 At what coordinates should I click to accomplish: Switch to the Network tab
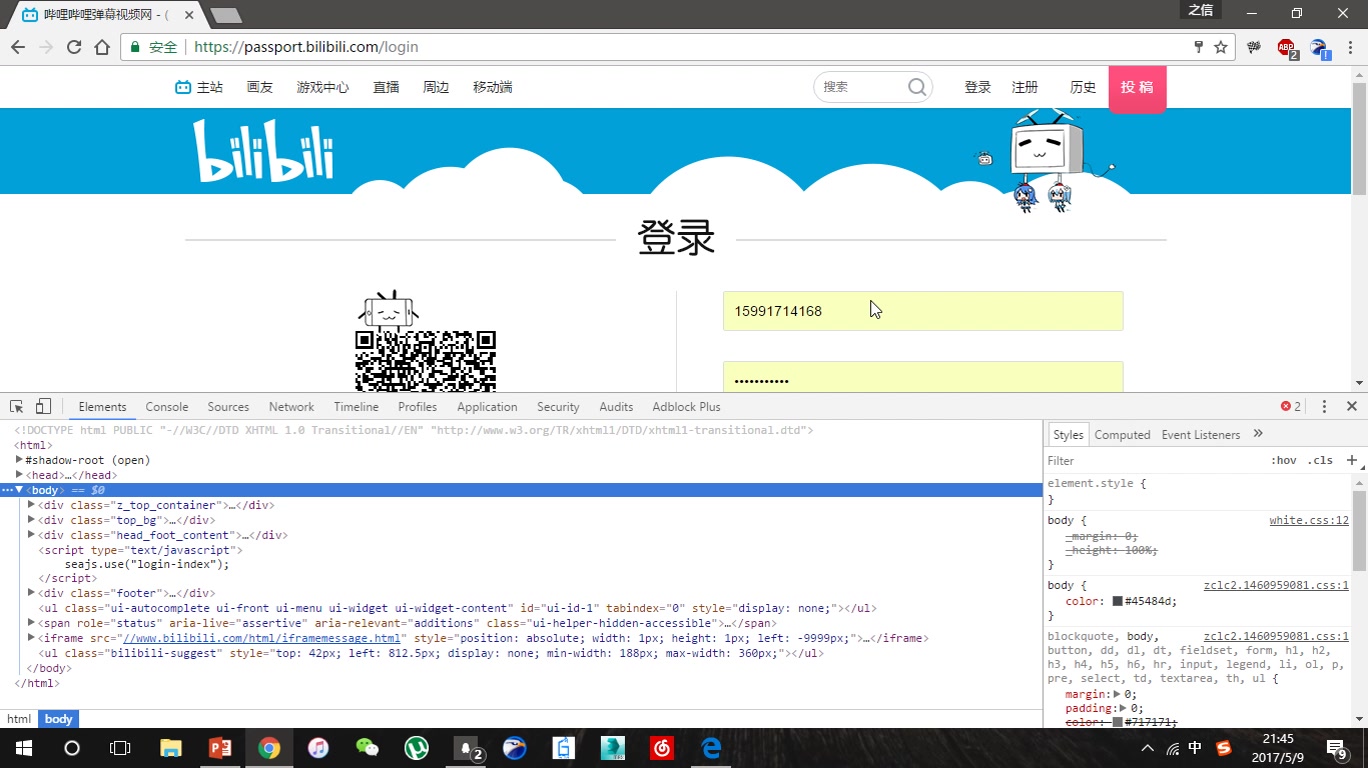point(291,406)
